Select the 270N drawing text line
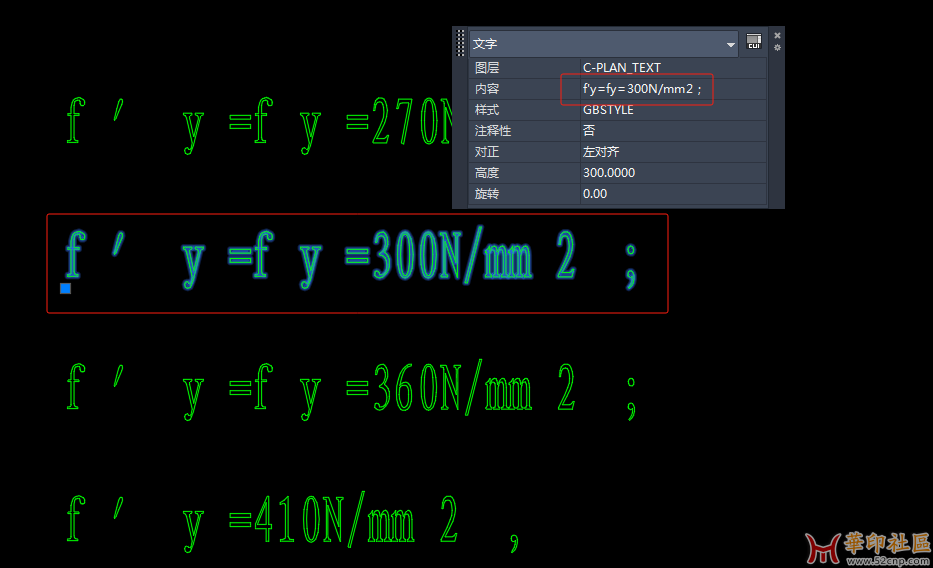The image size is (933, 568). [259, 124]
